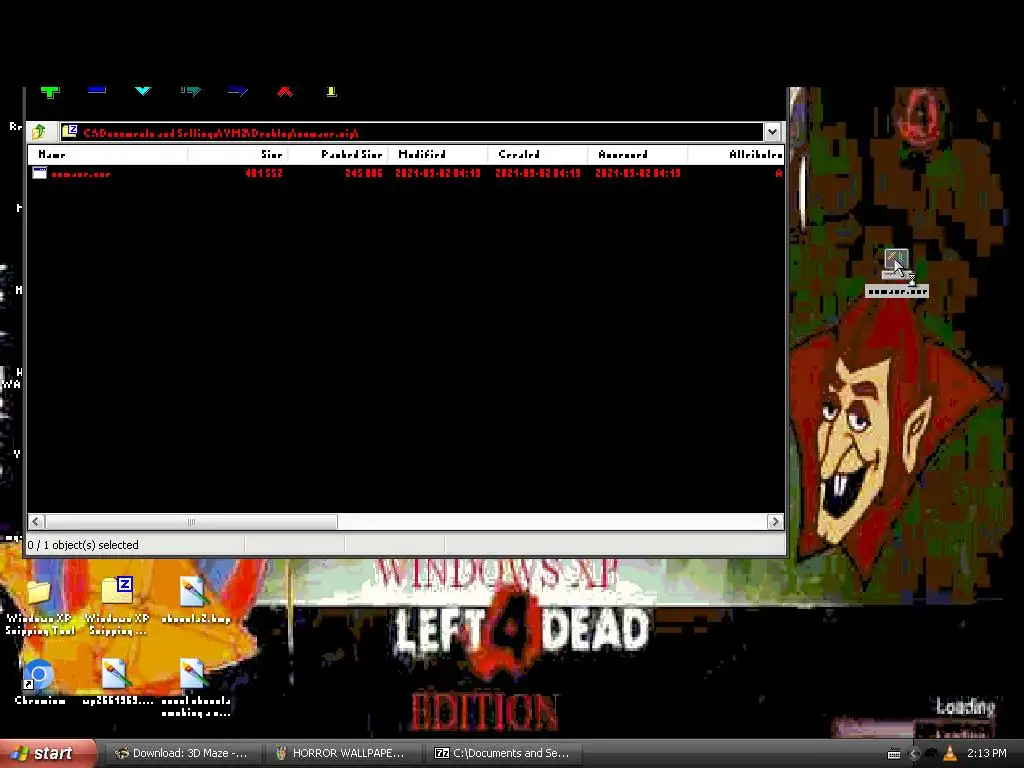Select the red exe file row's icon
The width and height of the screenshot is (1024, 768).
40,173
